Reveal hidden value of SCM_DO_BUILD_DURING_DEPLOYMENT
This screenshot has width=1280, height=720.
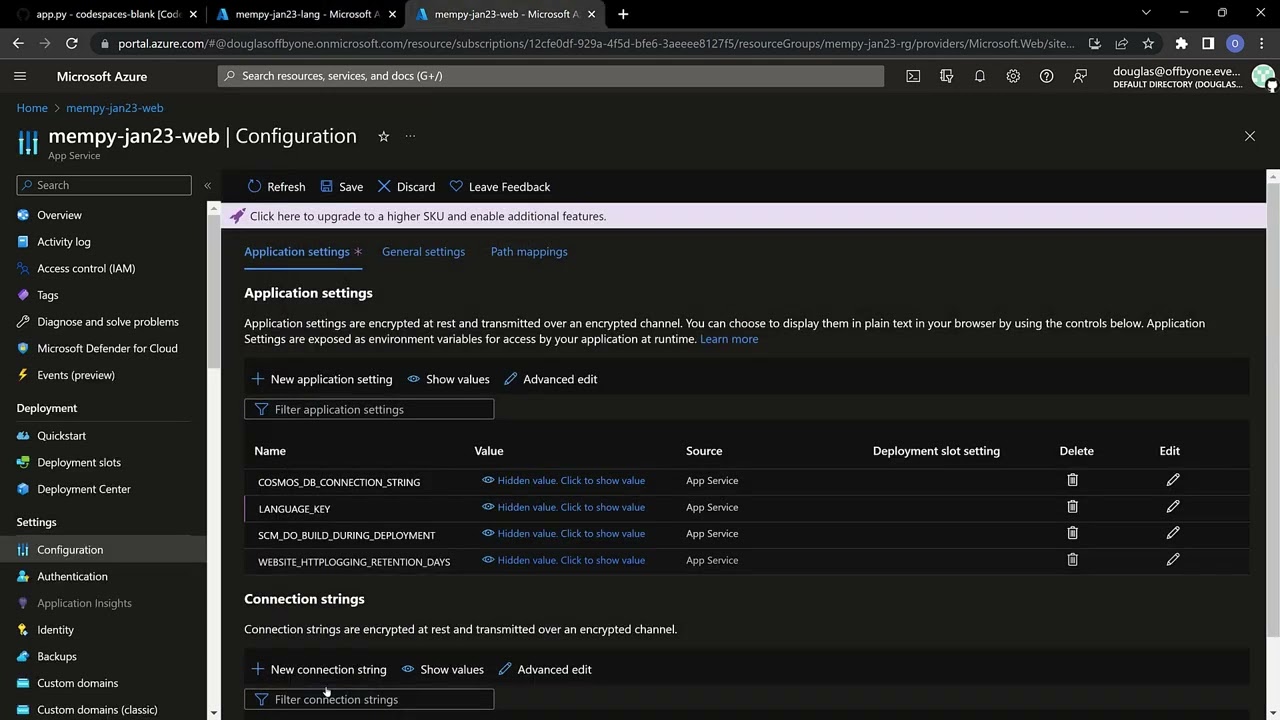point(563,533)
